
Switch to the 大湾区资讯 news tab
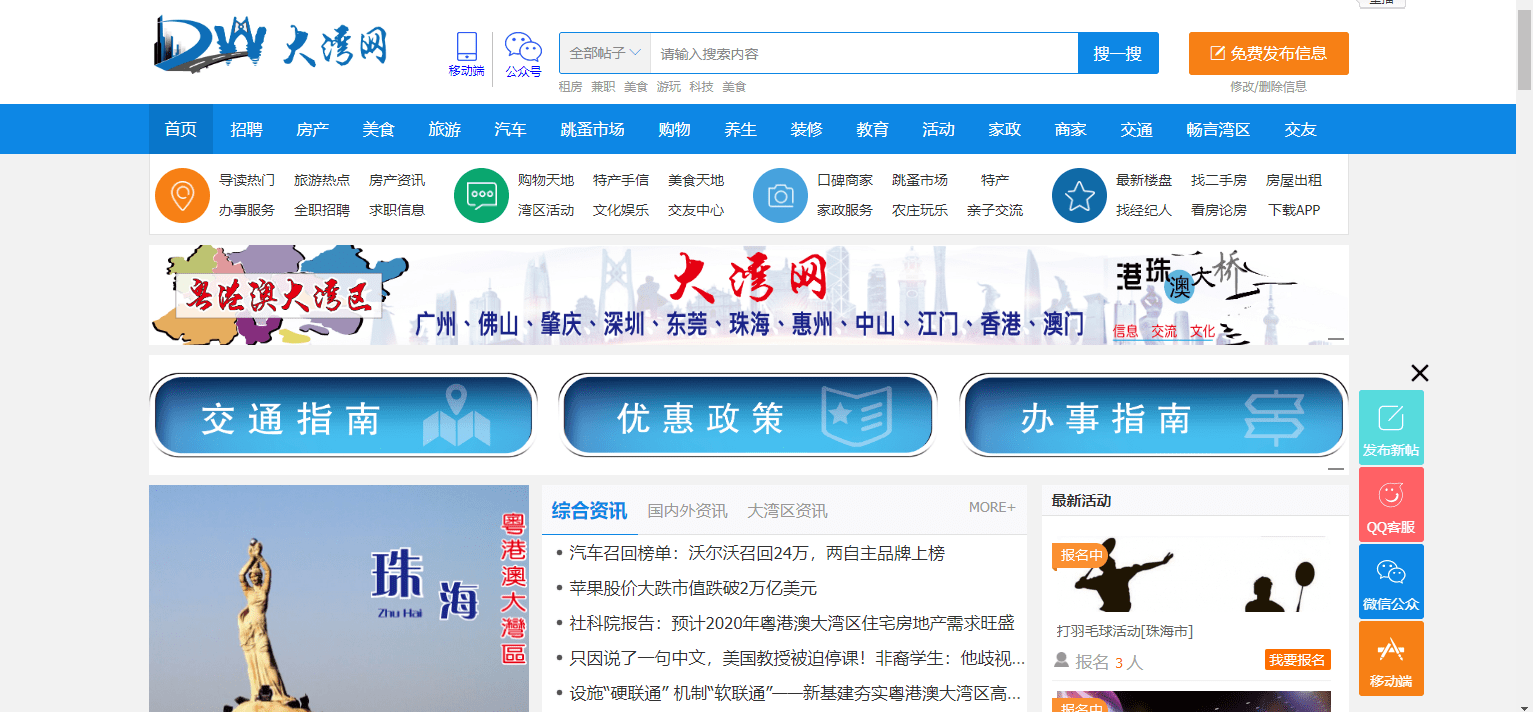coord(787,511)
